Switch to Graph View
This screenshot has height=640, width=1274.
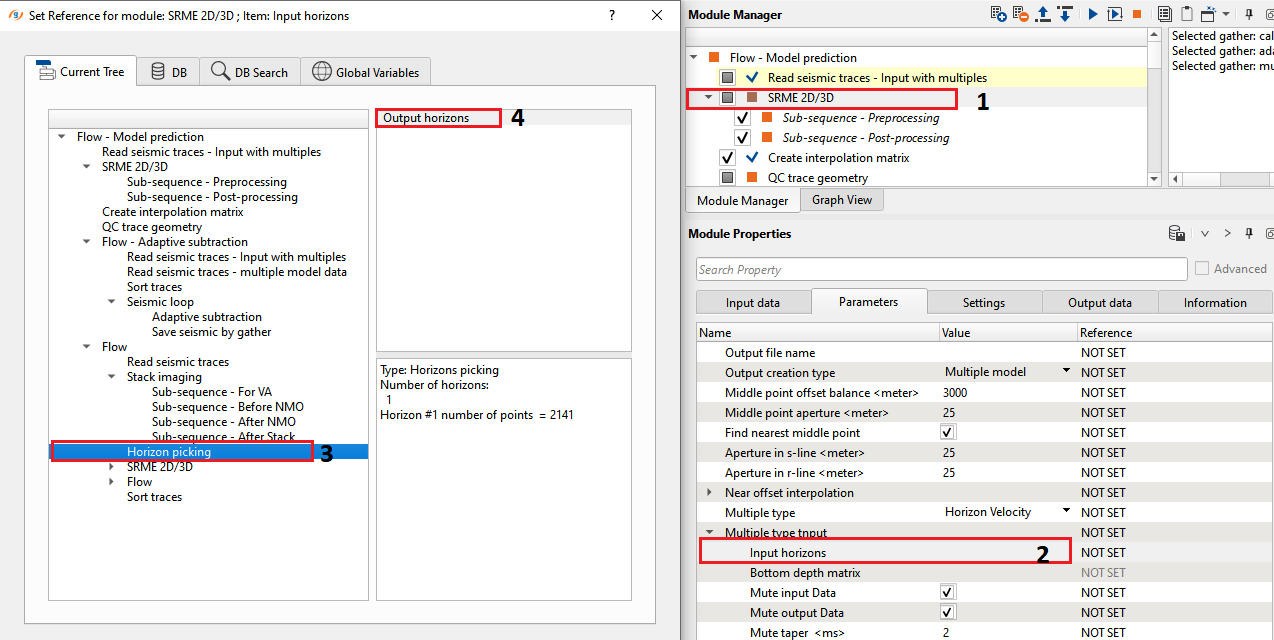click(841, 200)
